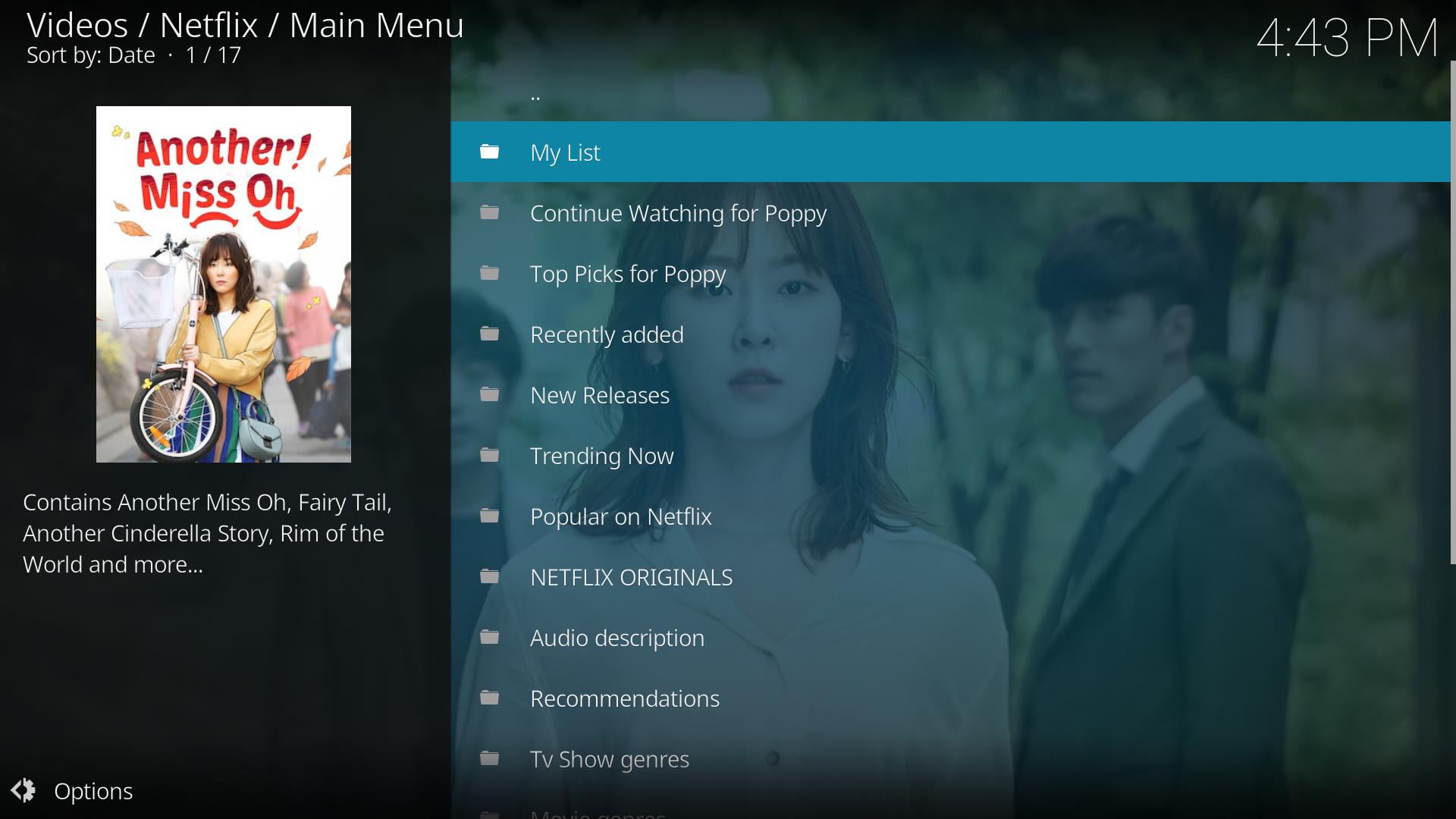Viewport: 1456px width, 819px height.
Task: Click the Another Miss Oh poster thumbnail
Action: tap(224, 284)
